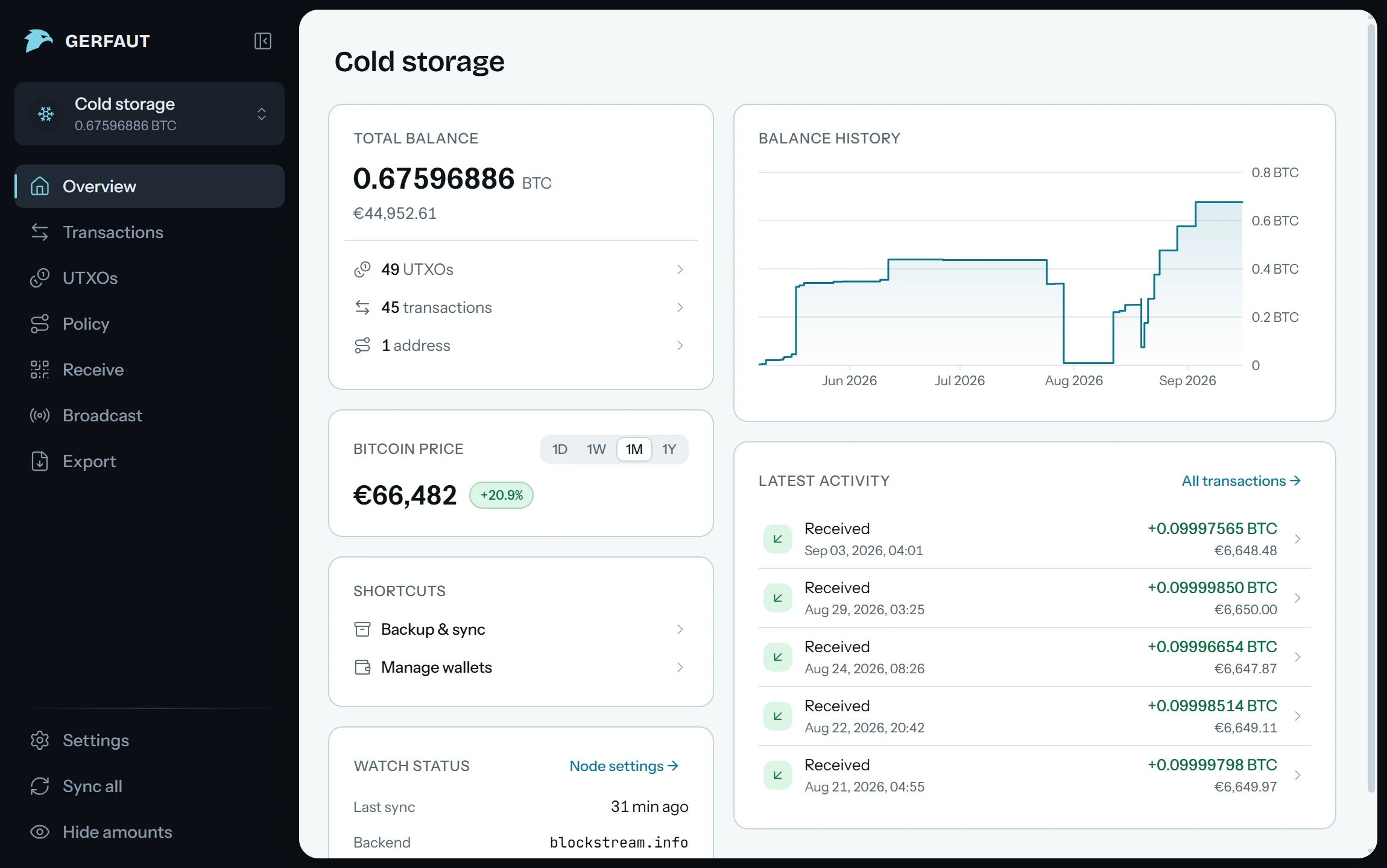Select the 1M price range
Screen dimensions: 1387x868
634,449
